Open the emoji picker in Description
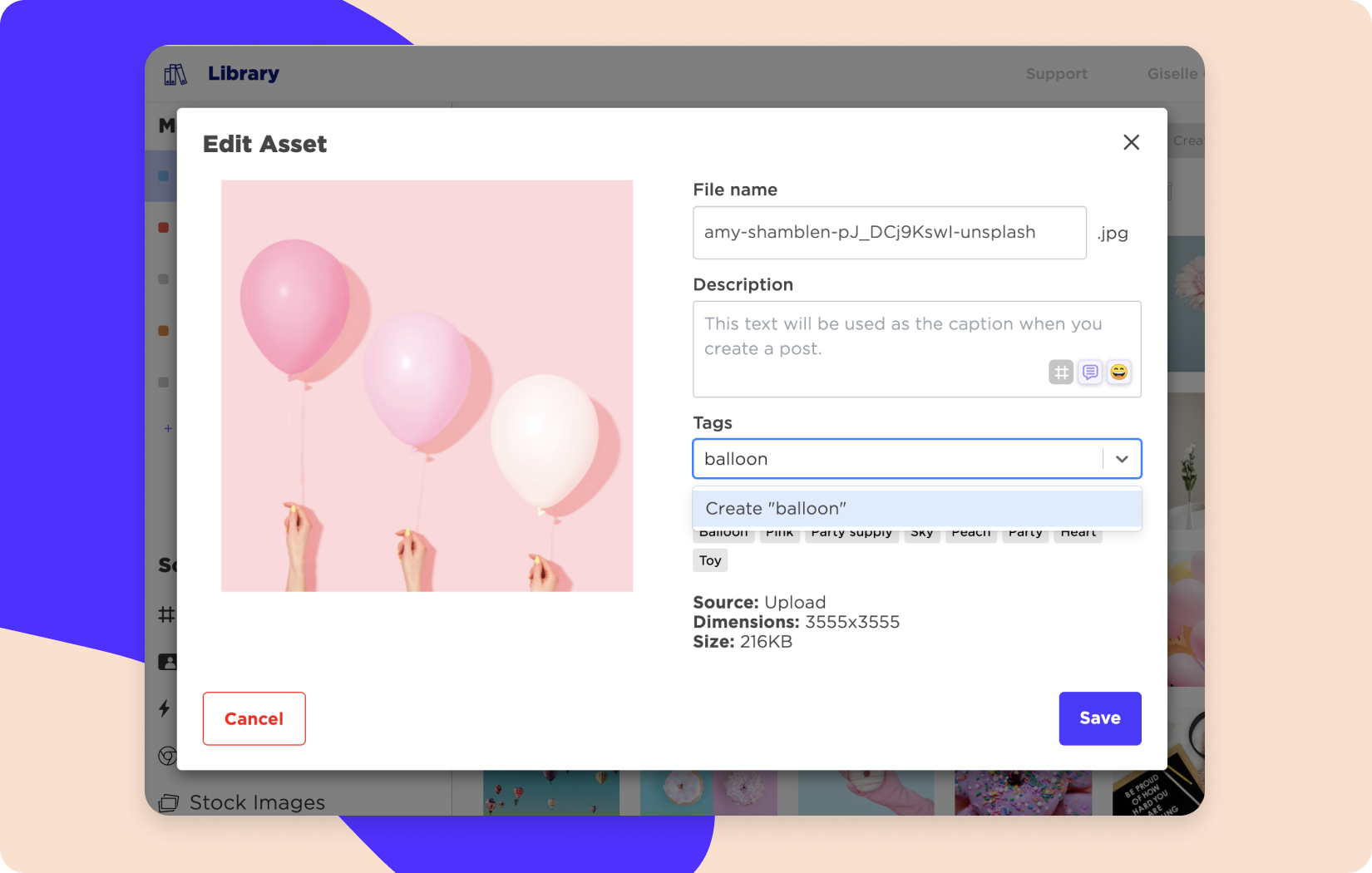This screenshot has width=1372, height=873. pos(1119,372)
